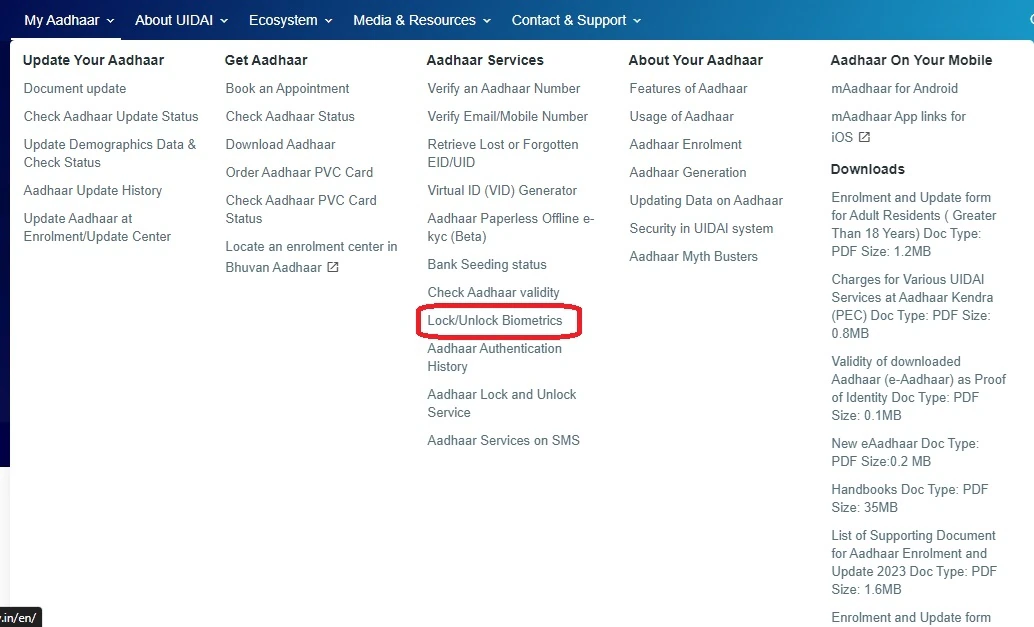
Task: Select Aadhaar Lock and Unlock Service
Action: (x=502, y=403)
